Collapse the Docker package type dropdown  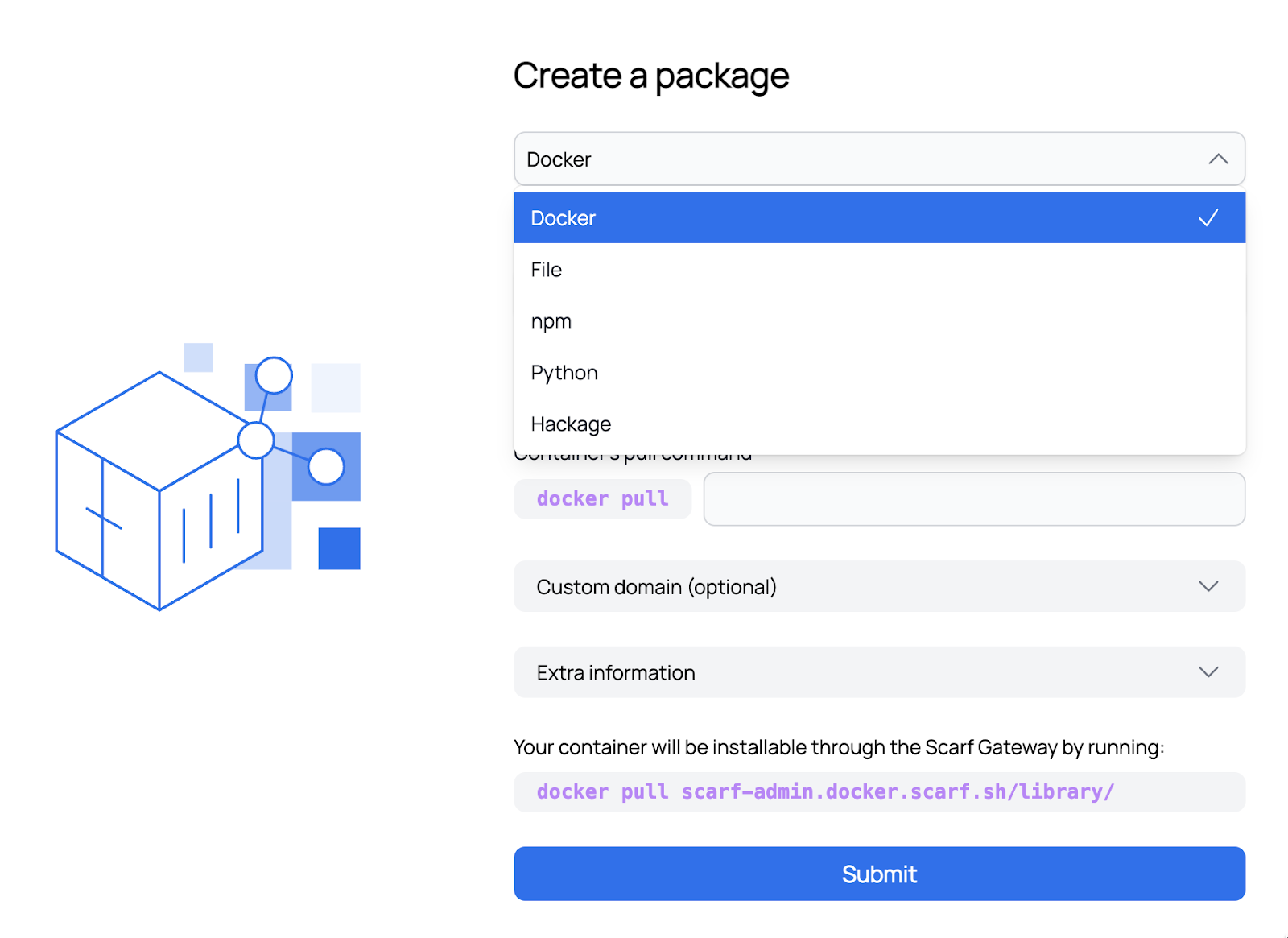879,159
